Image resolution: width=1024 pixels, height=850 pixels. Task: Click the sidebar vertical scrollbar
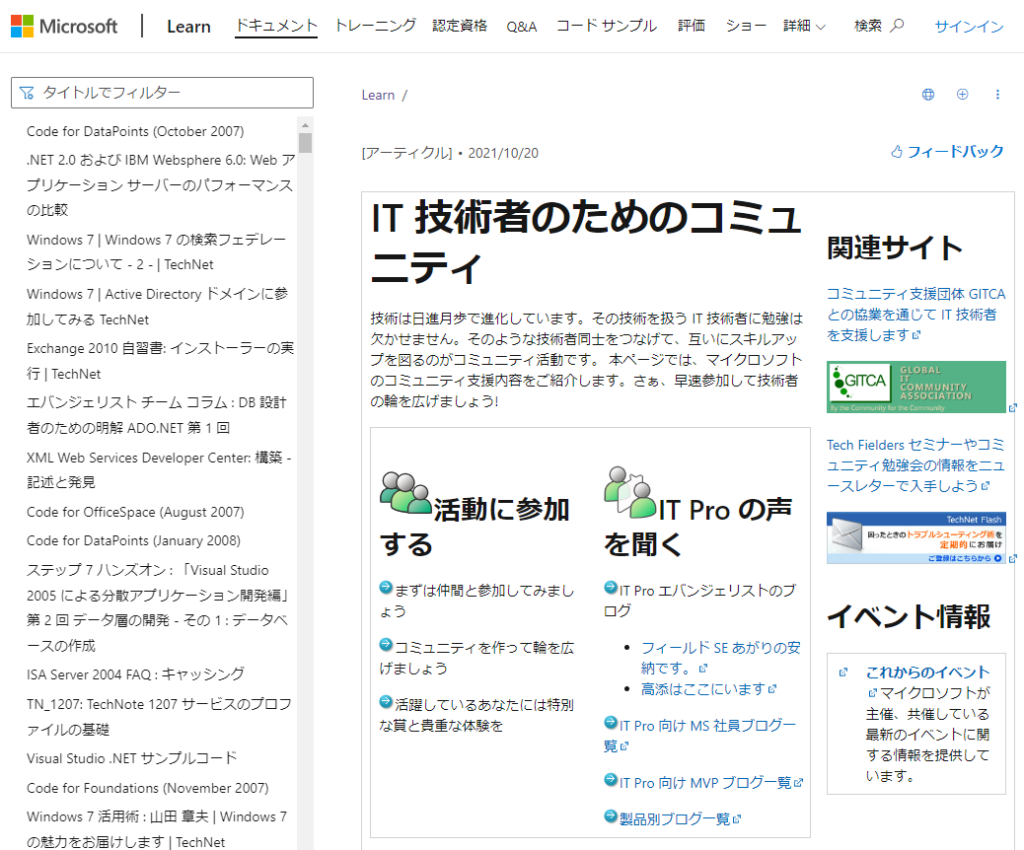tap(305, 480)
